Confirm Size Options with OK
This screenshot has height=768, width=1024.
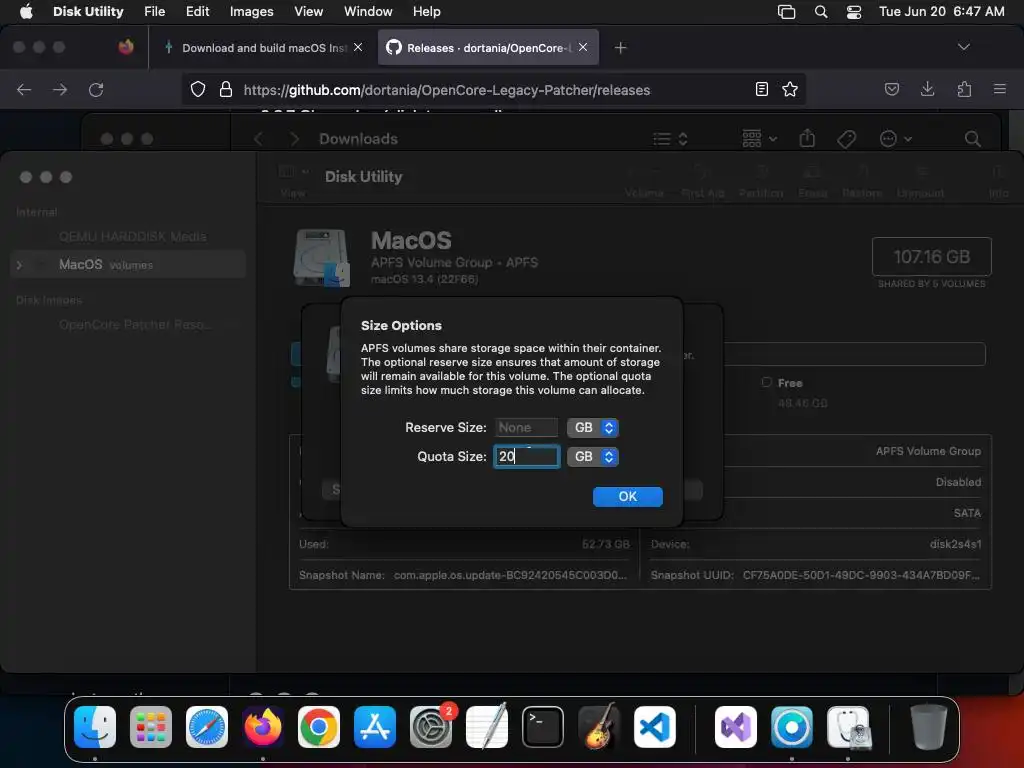(628, 496)
